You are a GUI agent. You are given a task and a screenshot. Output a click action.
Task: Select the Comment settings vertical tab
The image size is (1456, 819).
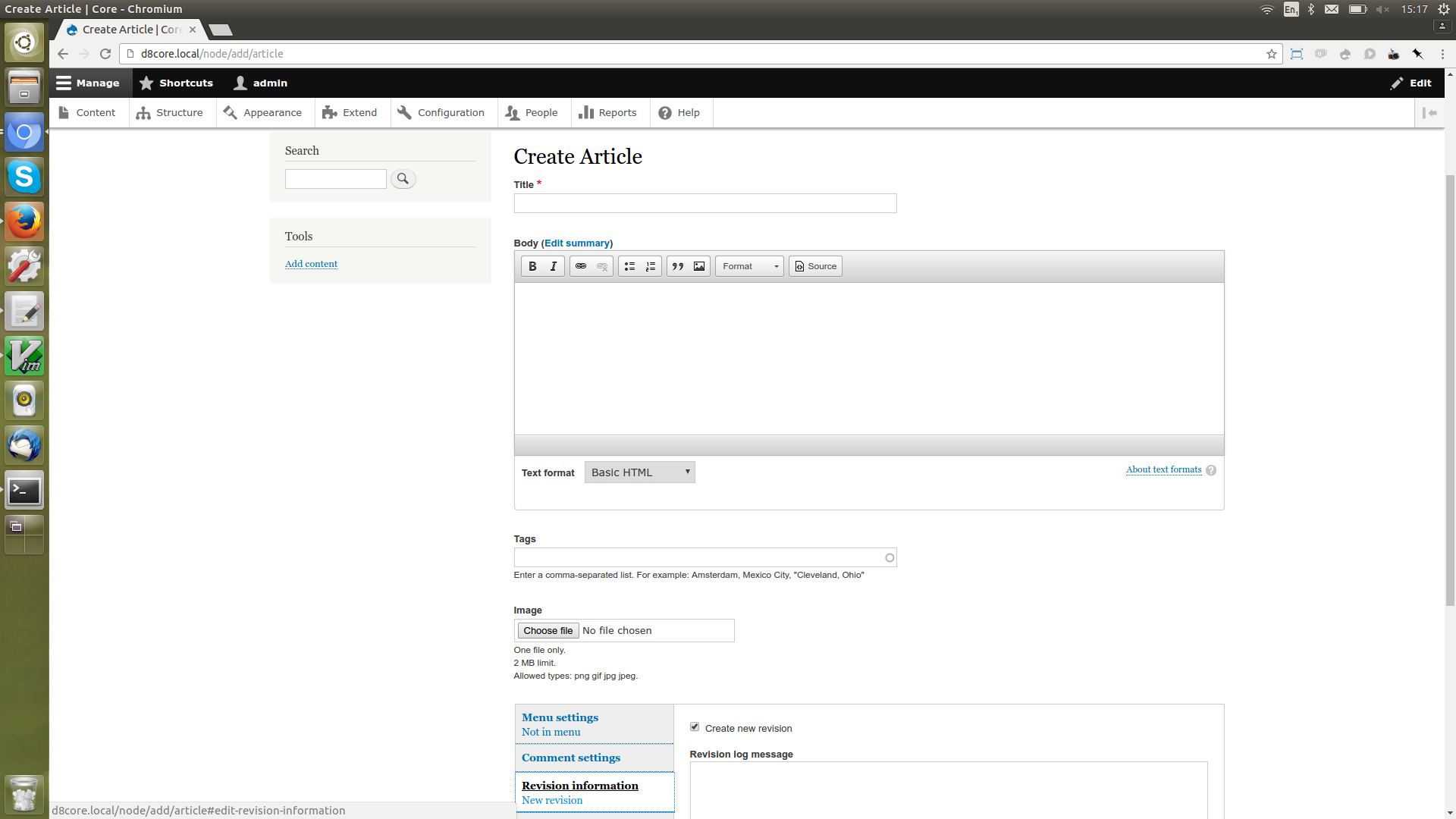[x=595, y=758]
